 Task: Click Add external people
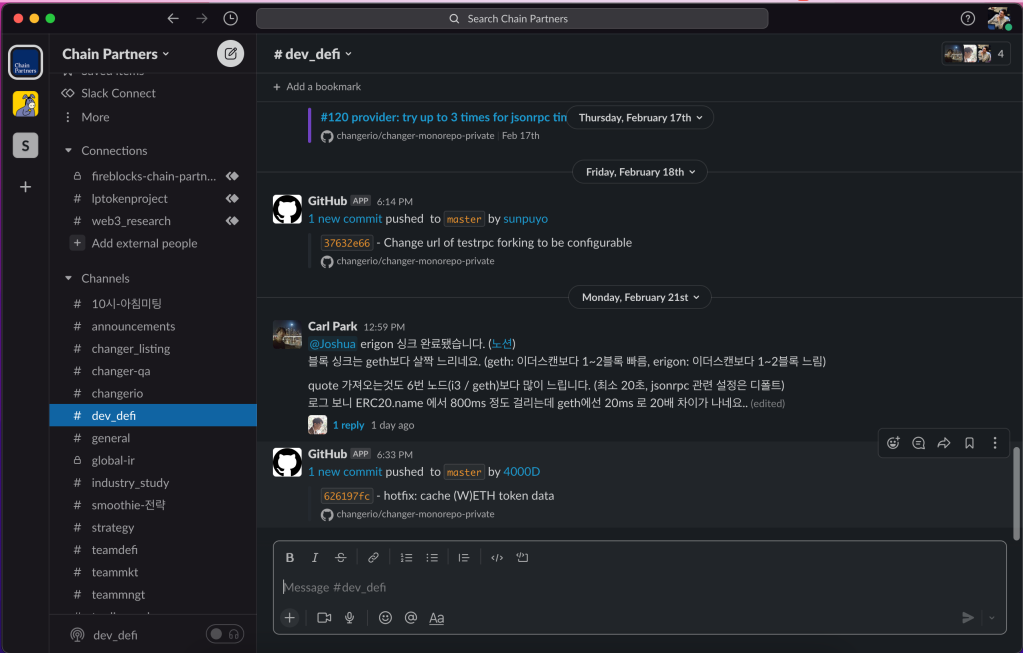[x=144, y=243]
